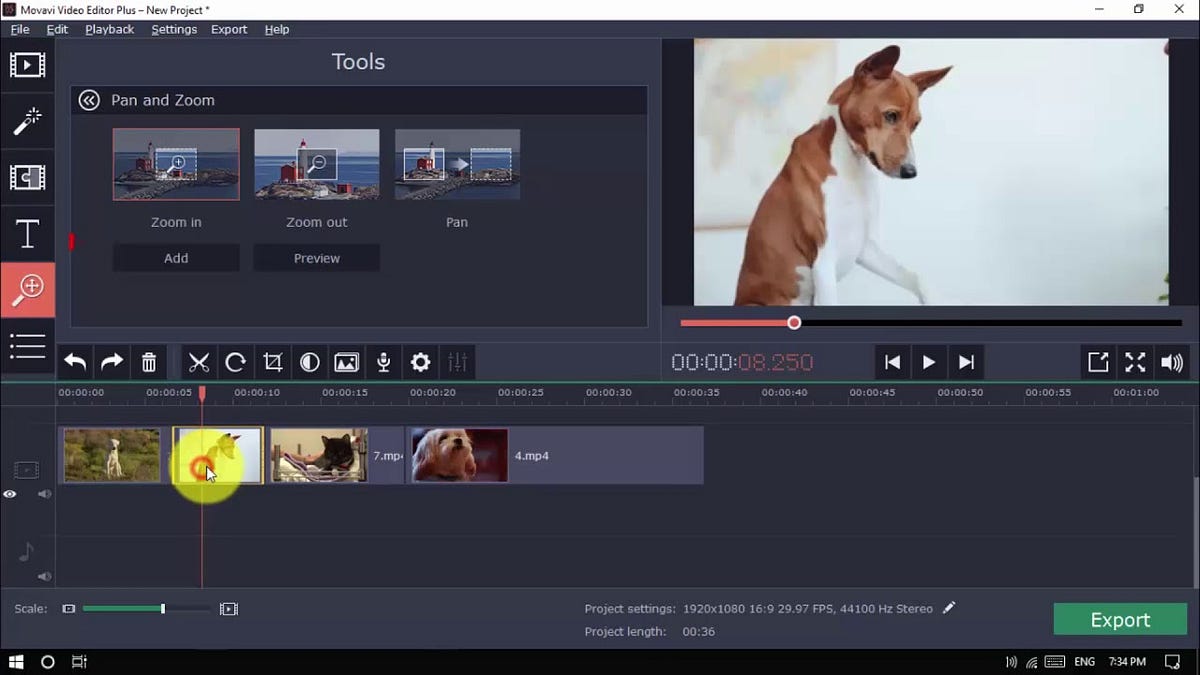
Task: Select the Crop tool
Action: (272, 362)
